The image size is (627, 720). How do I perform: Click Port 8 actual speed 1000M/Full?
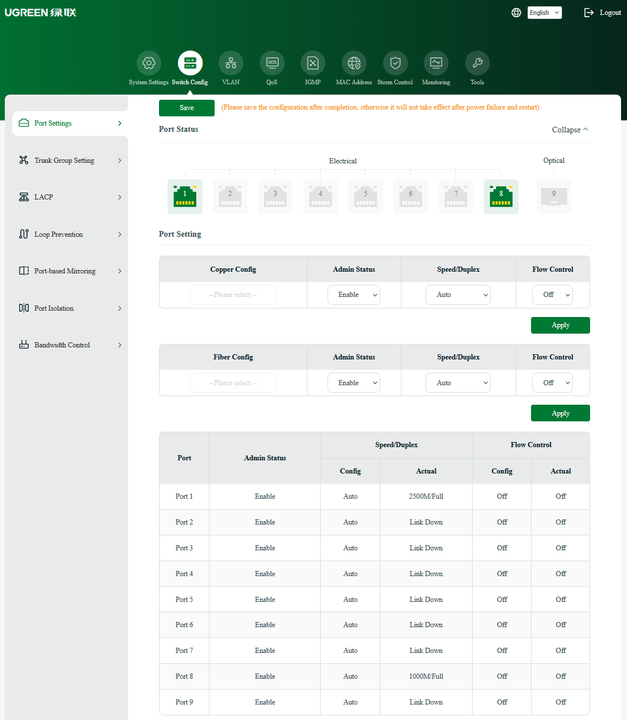[426, 676]
